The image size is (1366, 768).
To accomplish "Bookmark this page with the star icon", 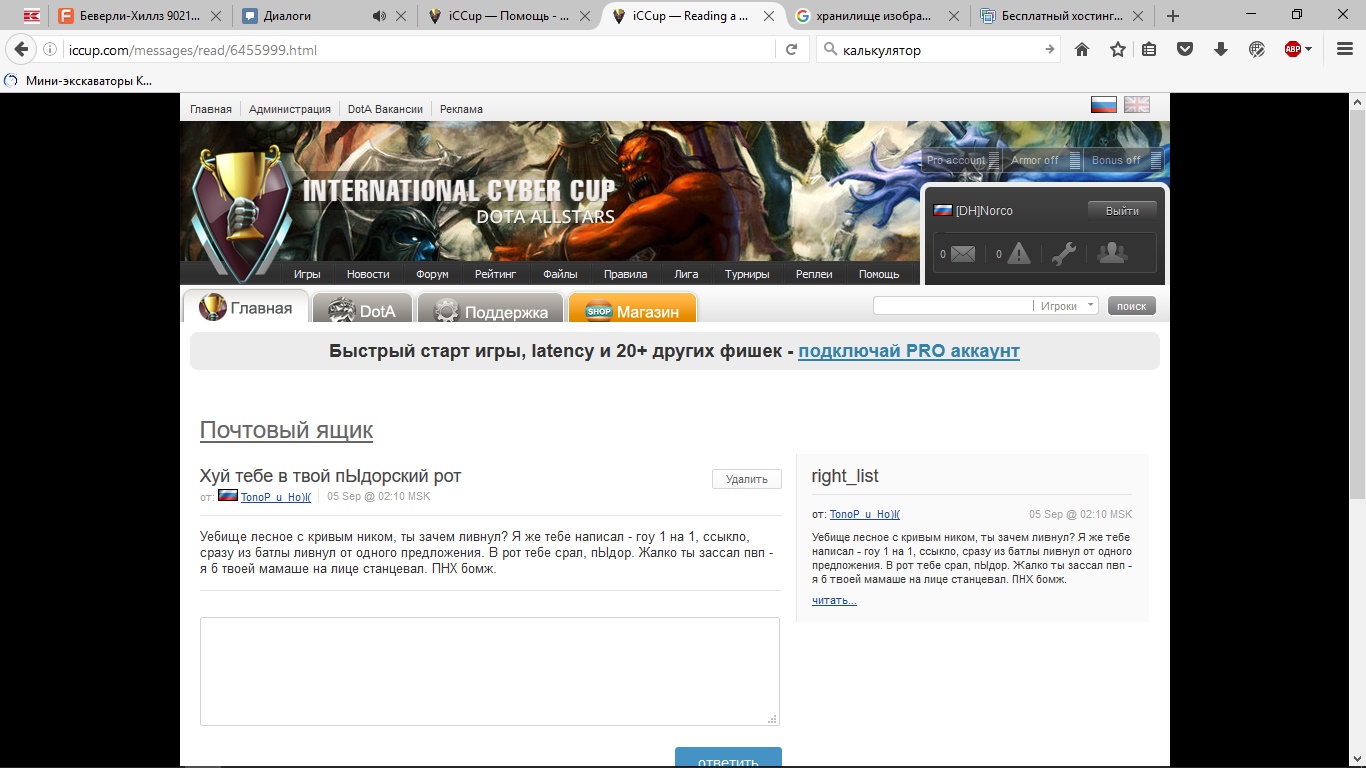I will [1118, 49].
